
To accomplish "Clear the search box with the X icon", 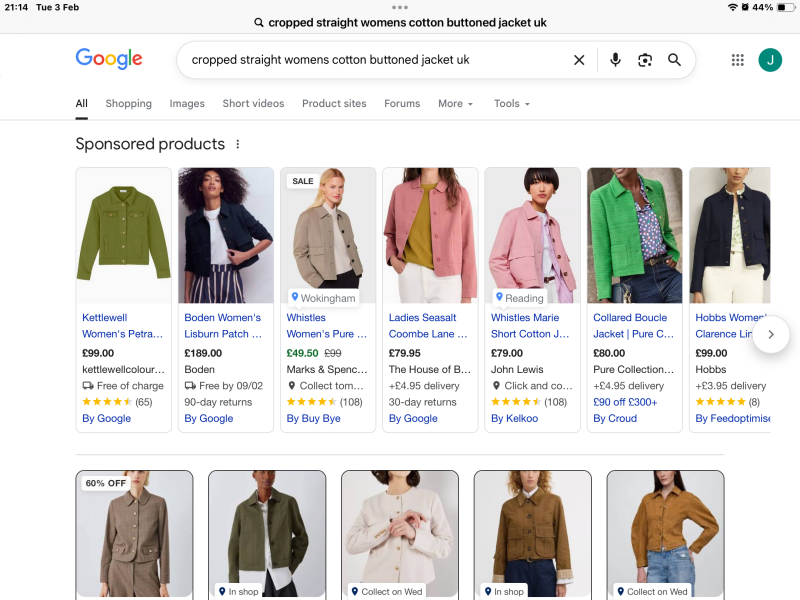I will (579, 60).
